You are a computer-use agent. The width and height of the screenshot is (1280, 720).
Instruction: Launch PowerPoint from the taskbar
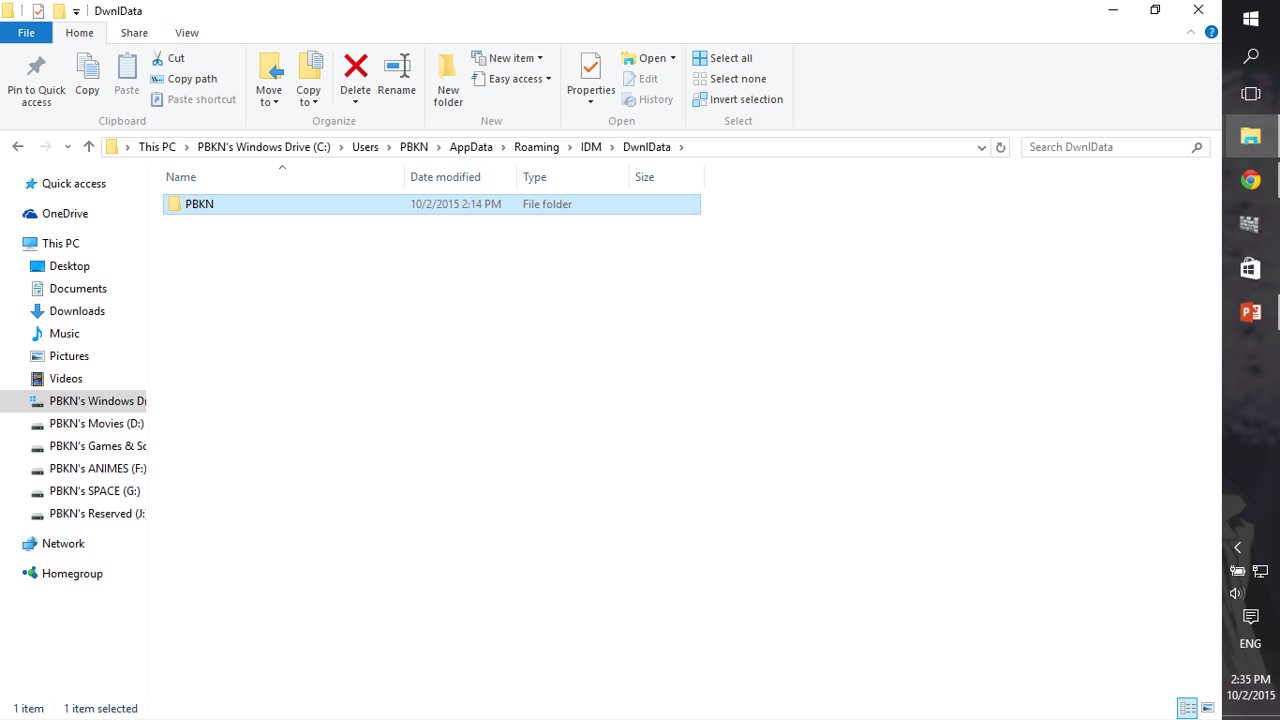click(1250, 312)
